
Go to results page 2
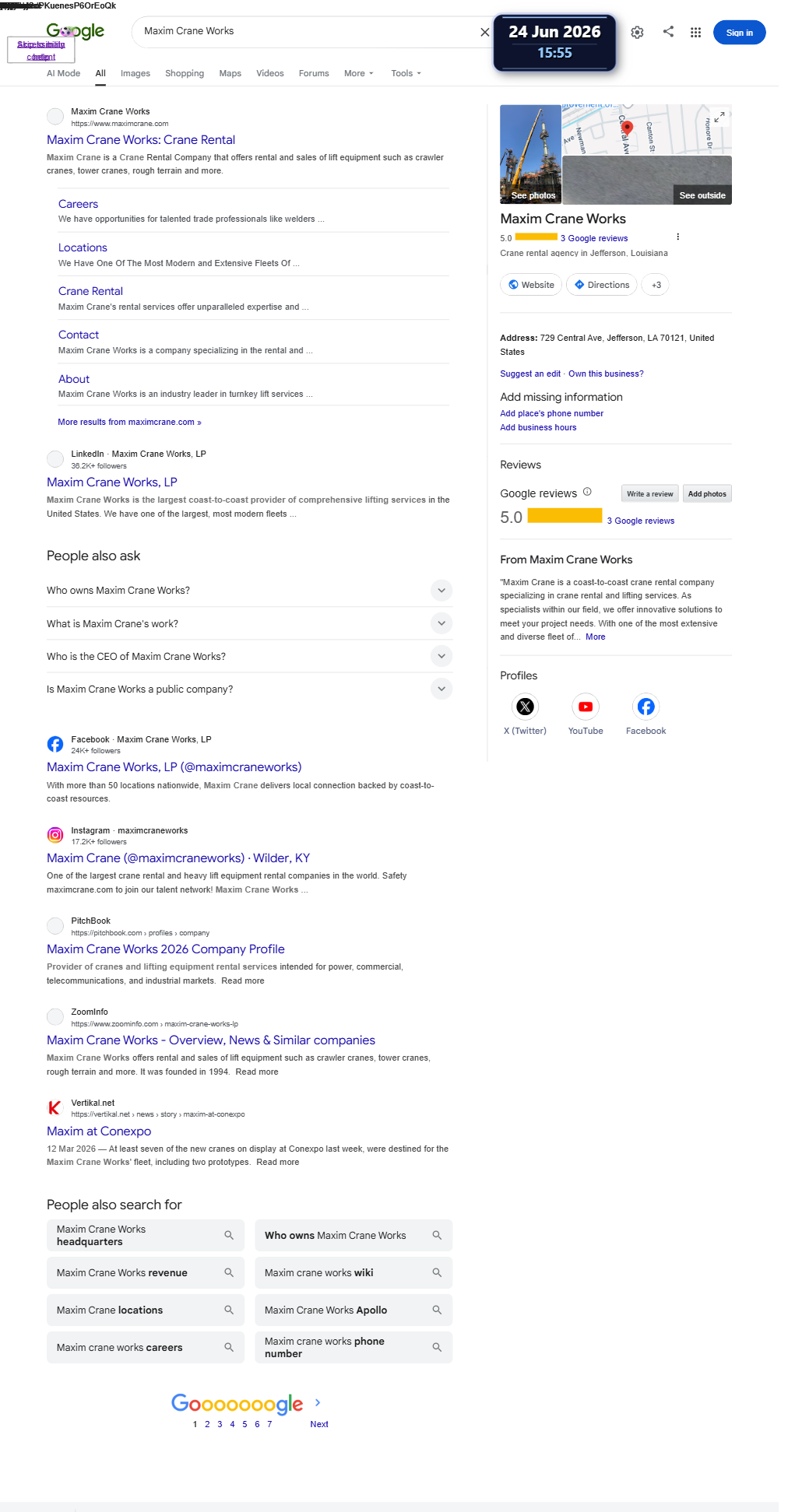(207, 1424)
